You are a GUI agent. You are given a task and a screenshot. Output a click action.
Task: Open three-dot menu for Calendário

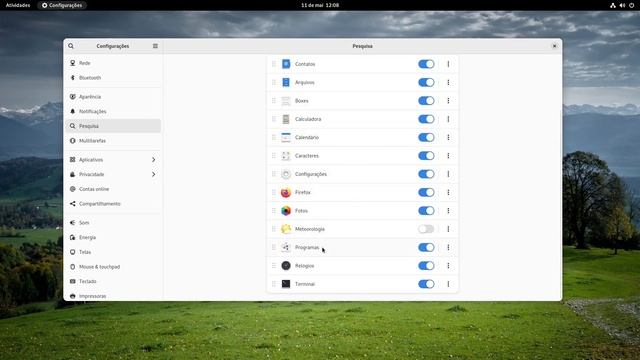(448, 138)
